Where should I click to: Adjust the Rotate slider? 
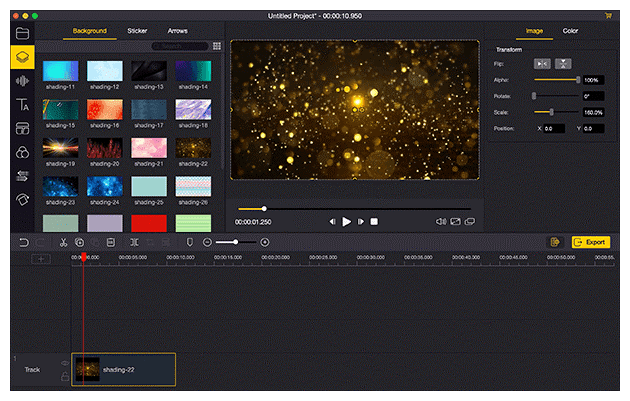pyautogui.click(x=557, y=96)
